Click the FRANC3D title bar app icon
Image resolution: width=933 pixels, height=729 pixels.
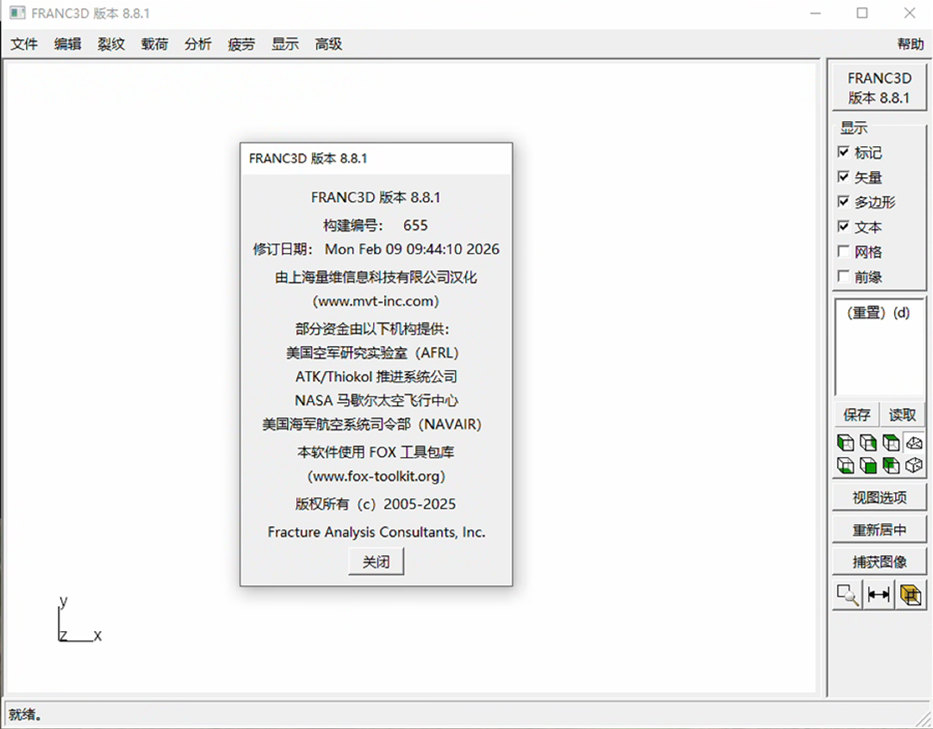[17, 12]
